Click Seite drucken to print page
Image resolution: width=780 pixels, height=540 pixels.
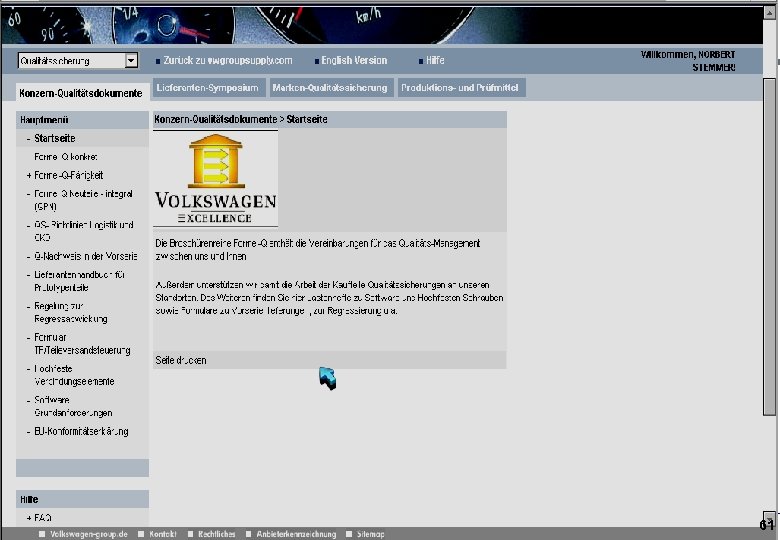[x=181, y=360]
